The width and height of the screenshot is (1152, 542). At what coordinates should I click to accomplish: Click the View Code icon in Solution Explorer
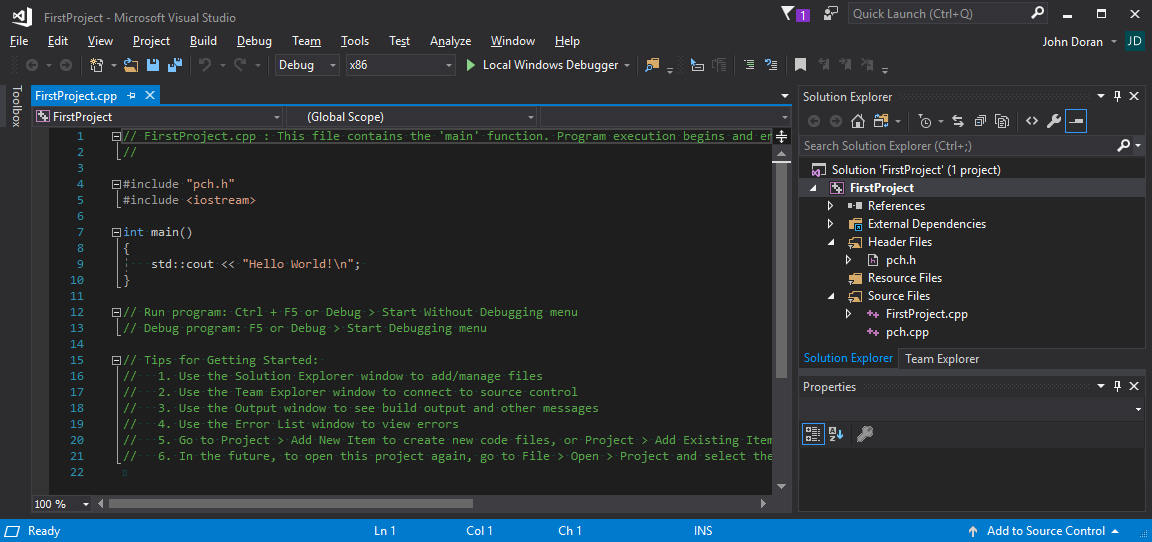click(x=1032, y=121)
